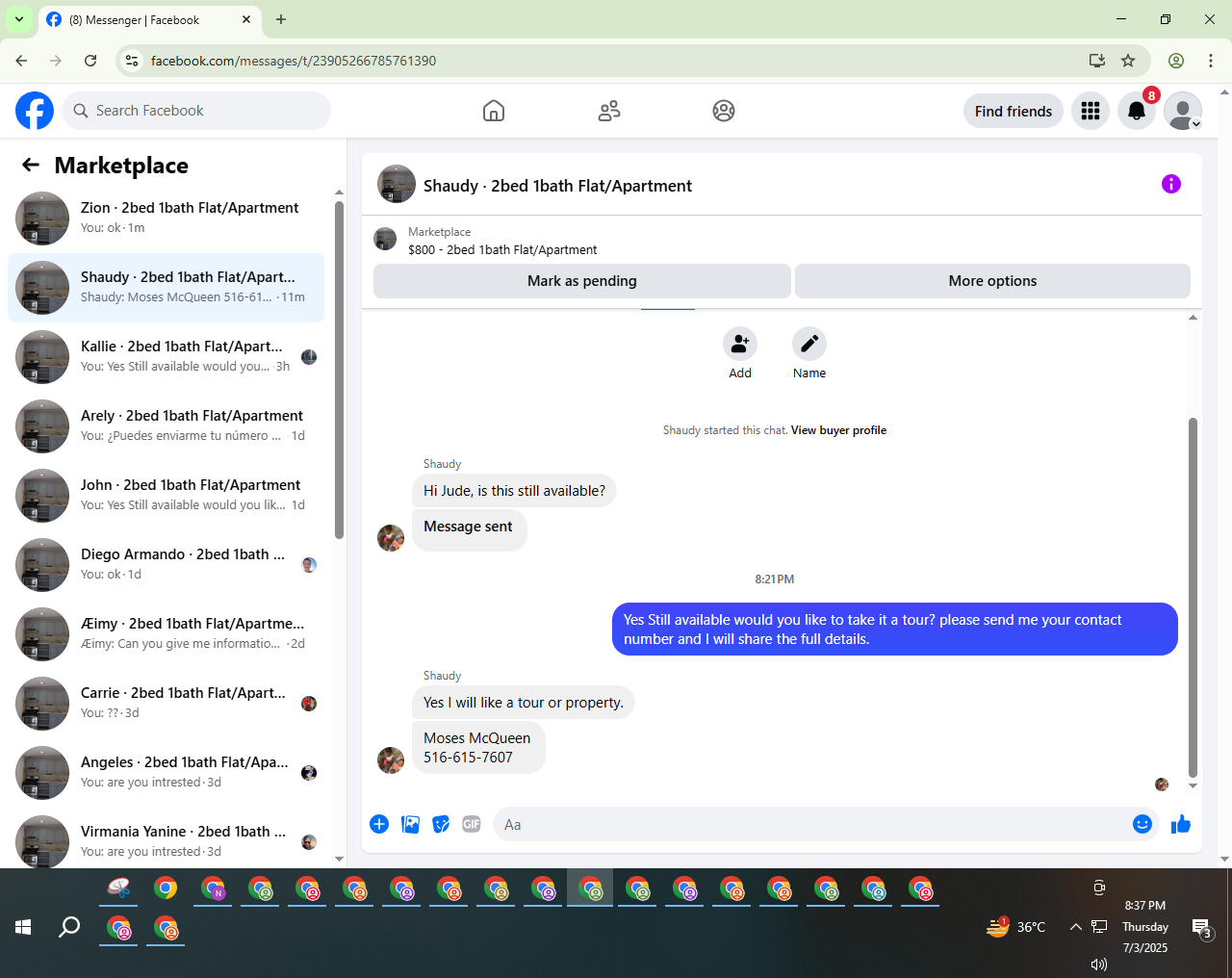Show hidden system tray icons

click(1076, 927)
